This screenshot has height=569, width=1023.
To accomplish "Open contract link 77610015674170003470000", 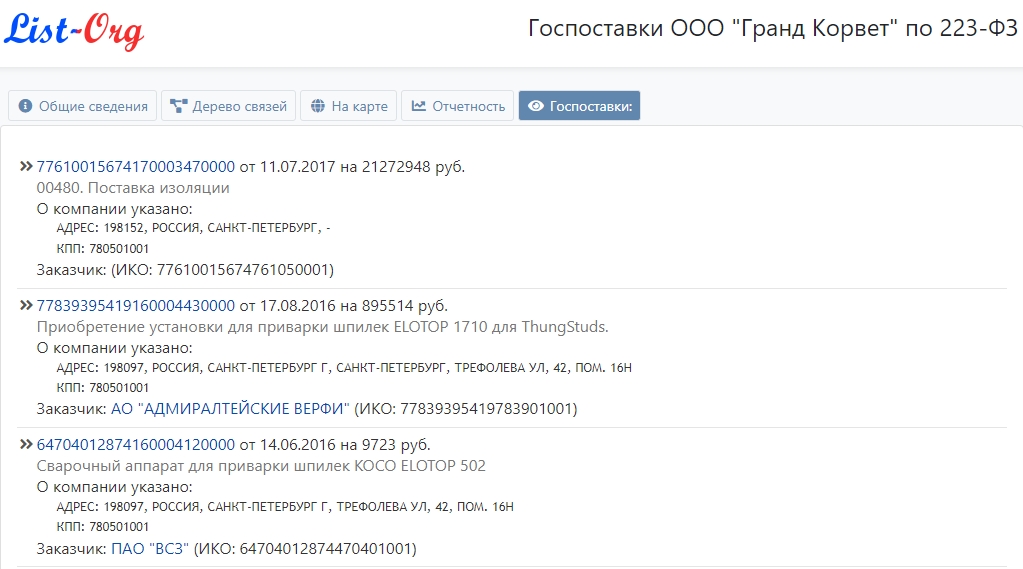I will pos(135,167).
